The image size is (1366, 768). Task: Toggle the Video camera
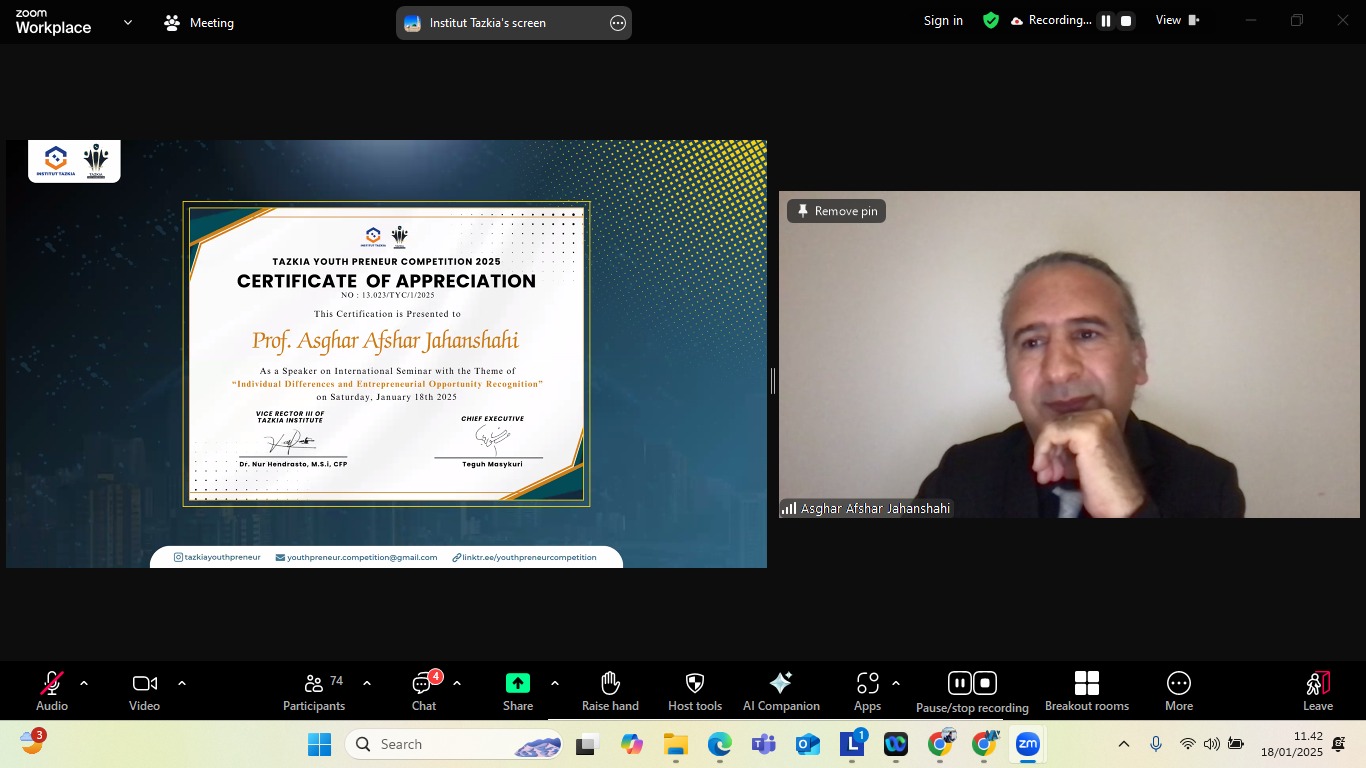click(144, 691)
